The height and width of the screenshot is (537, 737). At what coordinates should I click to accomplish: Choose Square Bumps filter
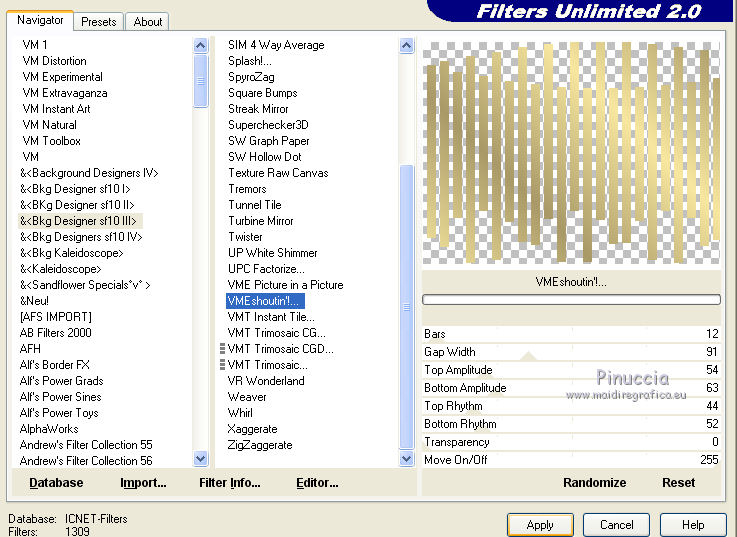tap(263, 93)
